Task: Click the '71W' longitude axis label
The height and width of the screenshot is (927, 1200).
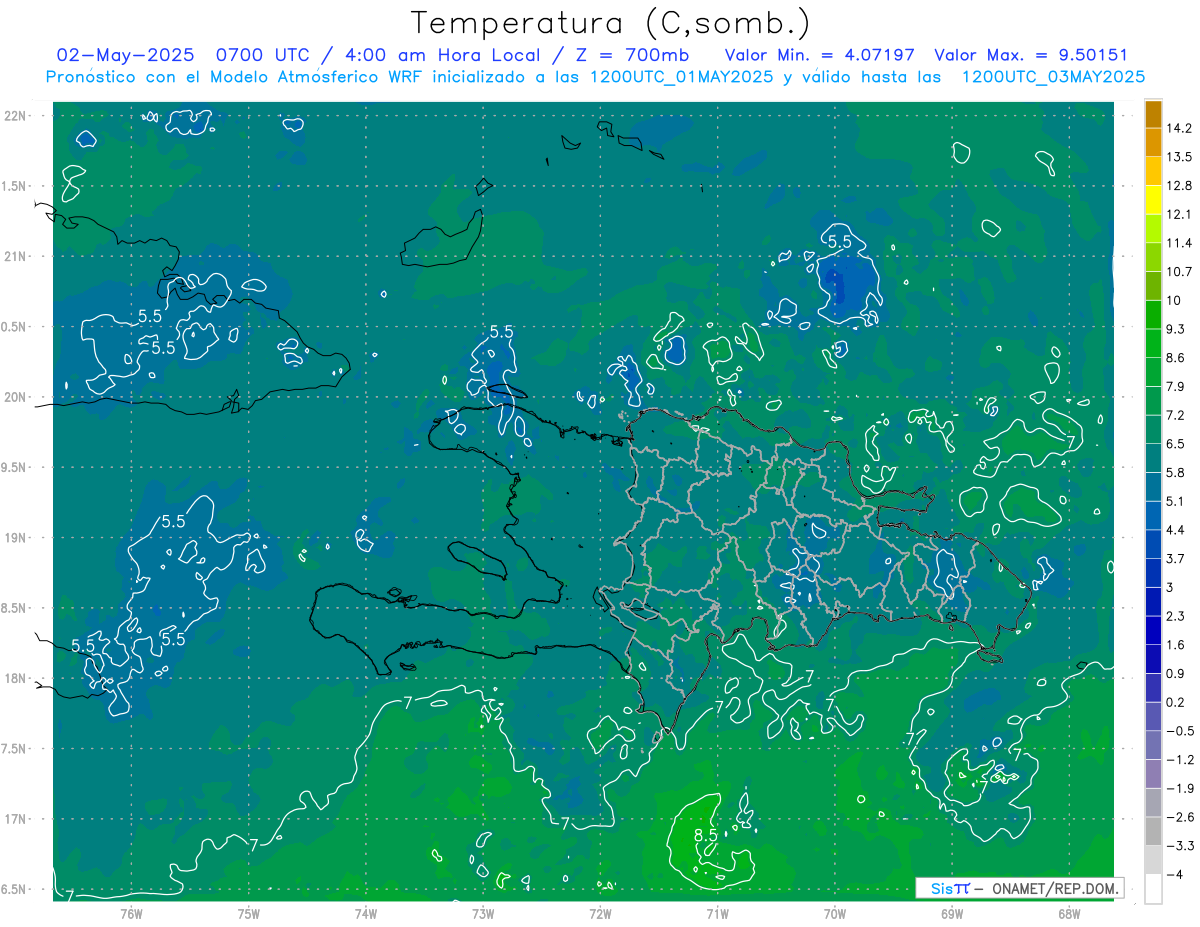Action: [x=717, y=913]
